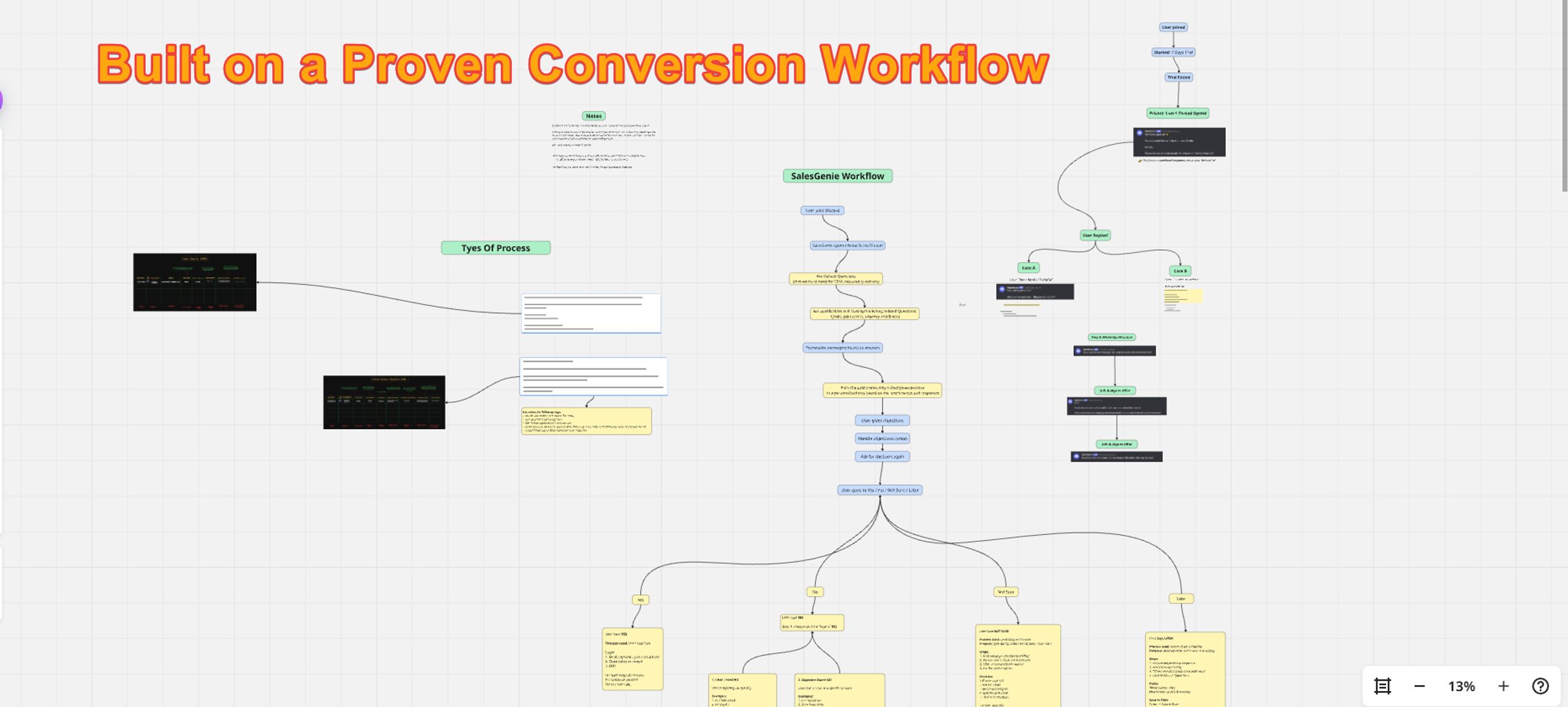Select the lower white text box card
This screenshot has width=1568, height=707.
point(594,376)
